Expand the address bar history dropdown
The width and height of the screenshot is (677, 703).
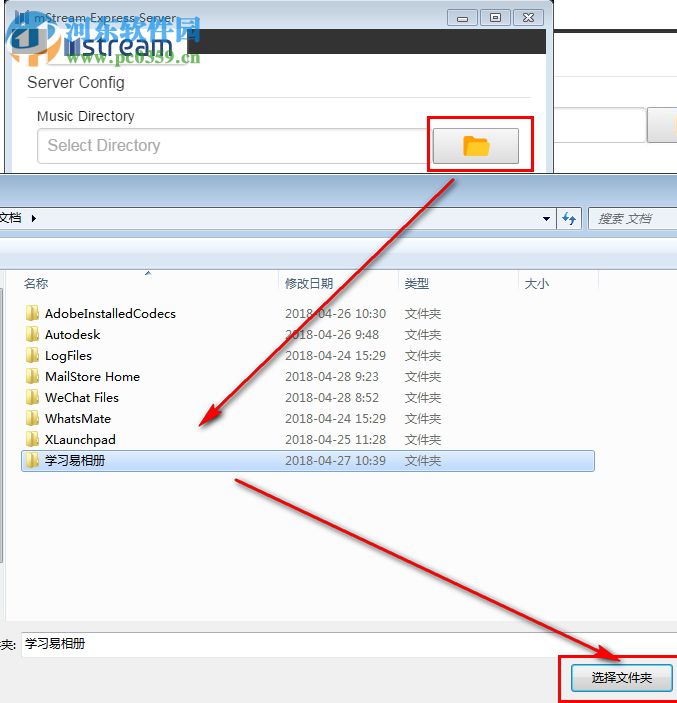[546, 219]
